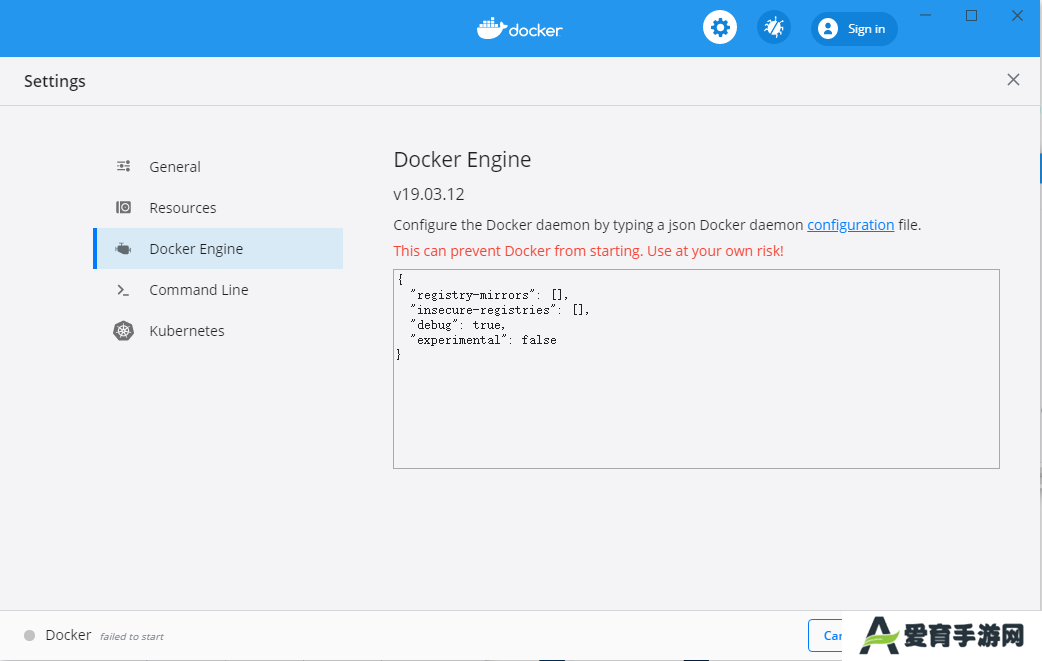The image size is (1042, 661).
Task: Click the red risk warning text
Action: tap(588, 251)
